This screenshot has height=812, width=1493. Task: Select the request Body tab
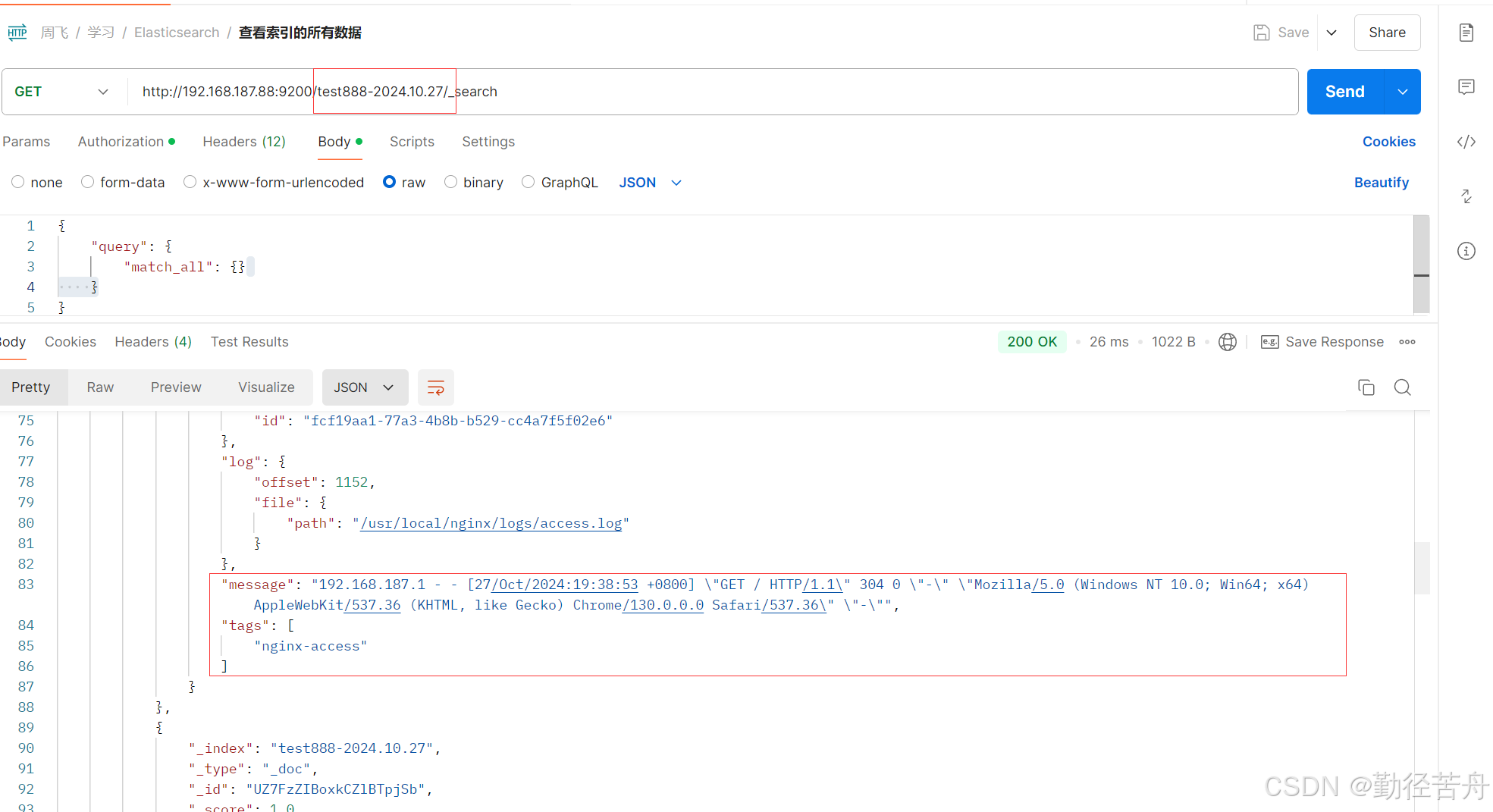pos(340,142)
